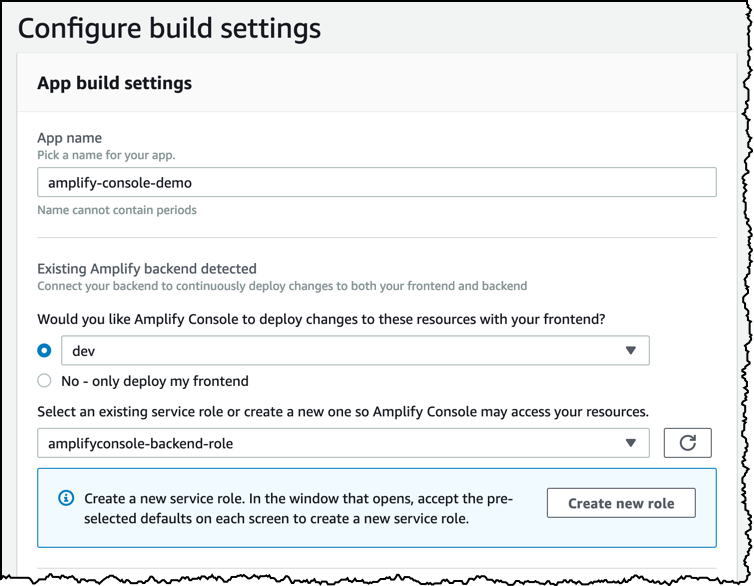Screen dimensions: 754x586
Task: Click the "App name" field label
Action: (x=69, y=138)
